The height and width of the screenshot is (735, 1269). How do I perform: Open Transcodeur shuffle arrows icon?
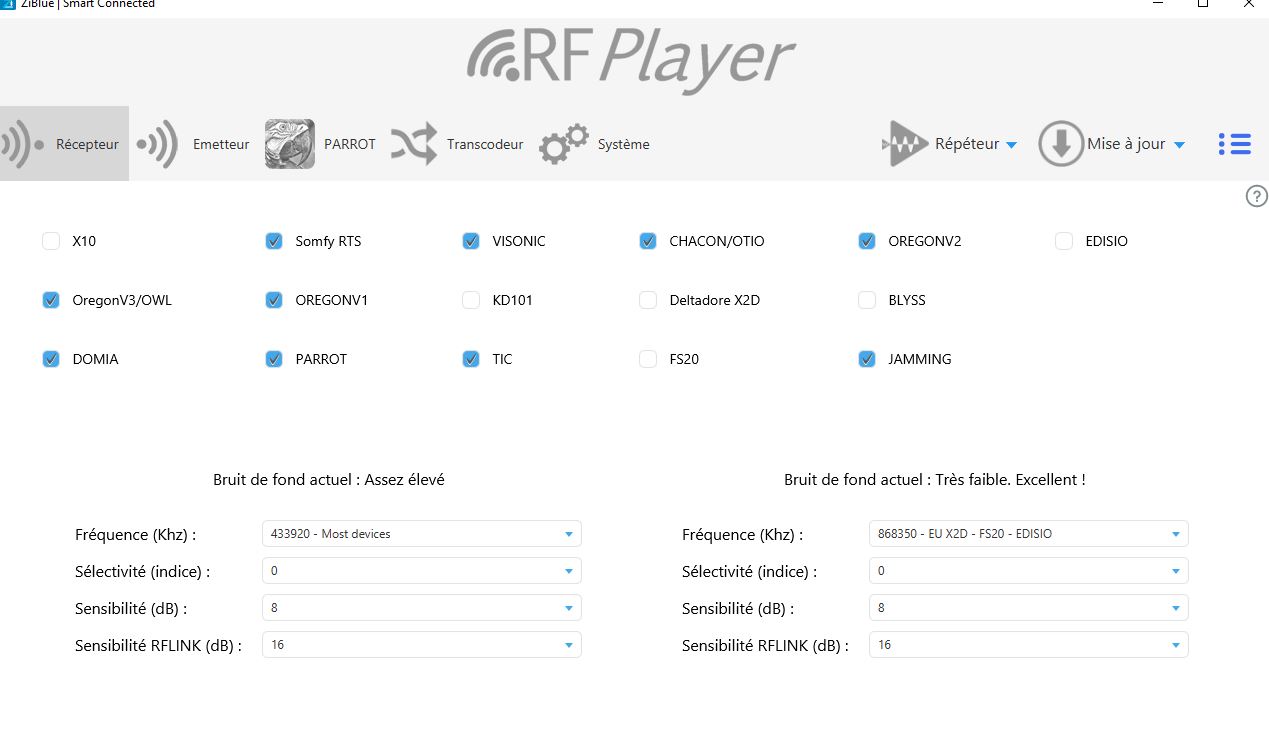414,144
